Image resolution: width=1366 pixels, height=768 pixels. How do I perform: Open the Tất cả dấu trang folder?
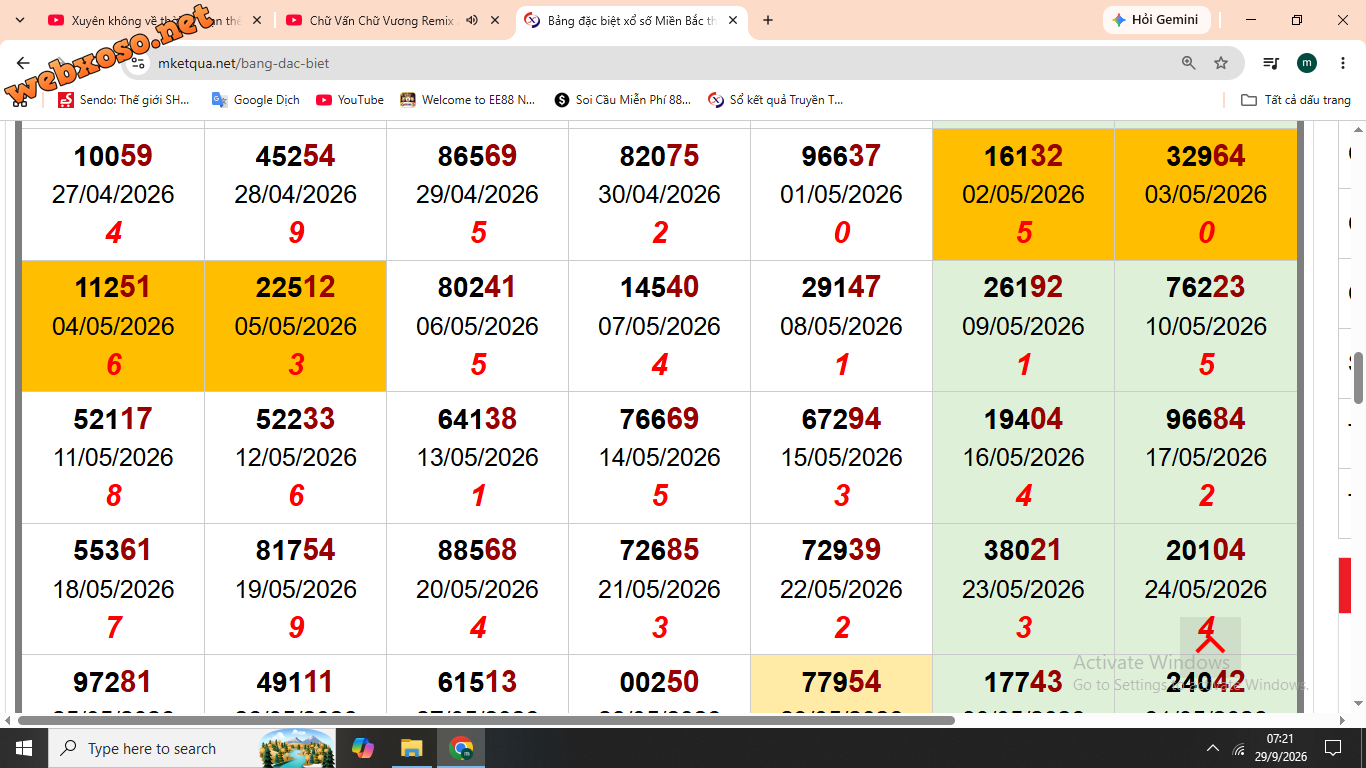1295,100
